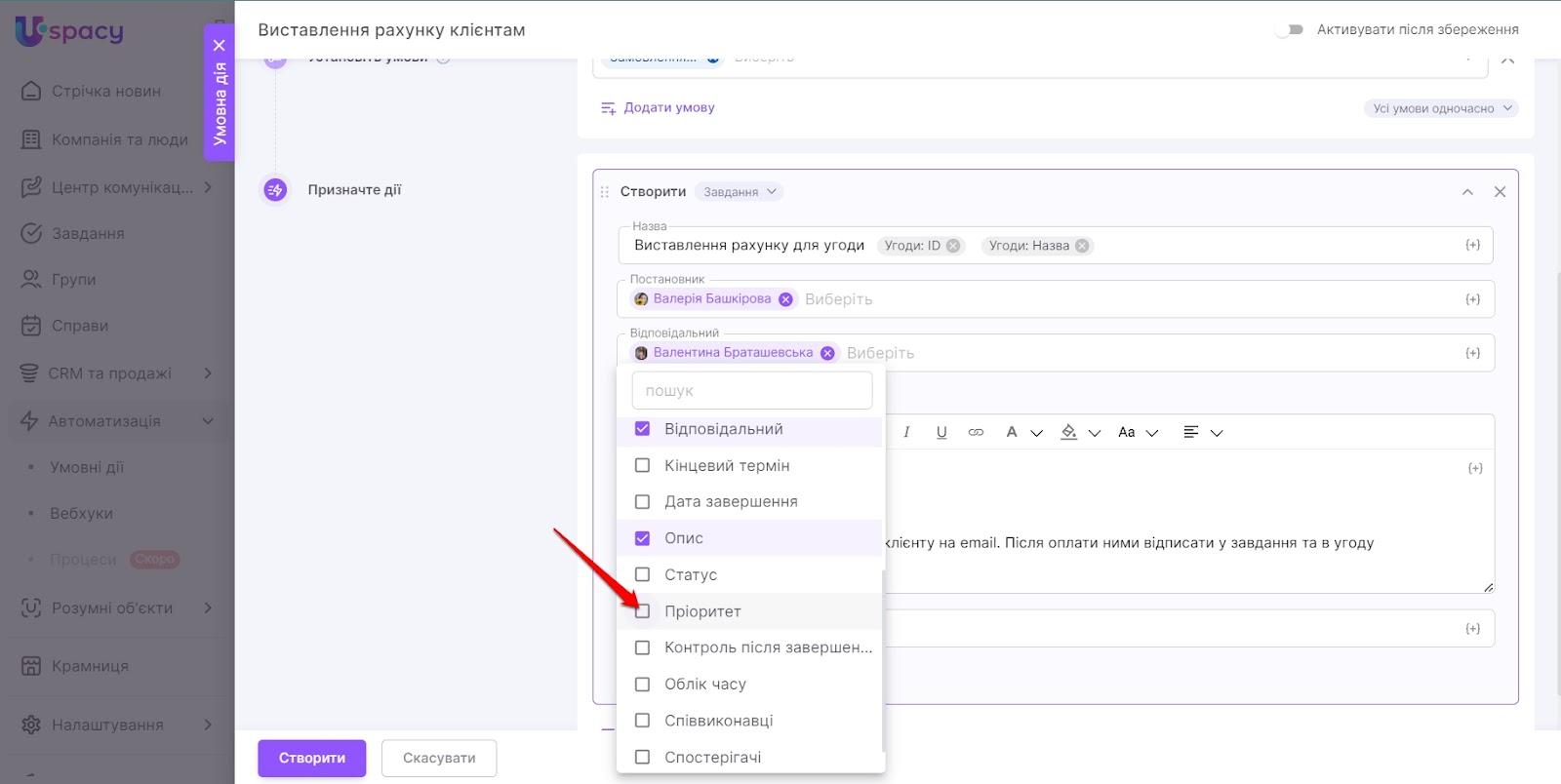Image resolution: width=1561 pixels, height=784 pixels.
Task: Click the purple Створити button
Action: (311, 758)
